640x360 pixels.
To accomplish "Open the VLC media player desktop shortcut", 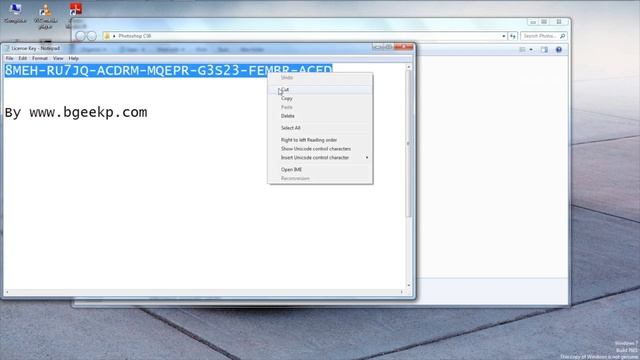I will click(x=45, y=16).
